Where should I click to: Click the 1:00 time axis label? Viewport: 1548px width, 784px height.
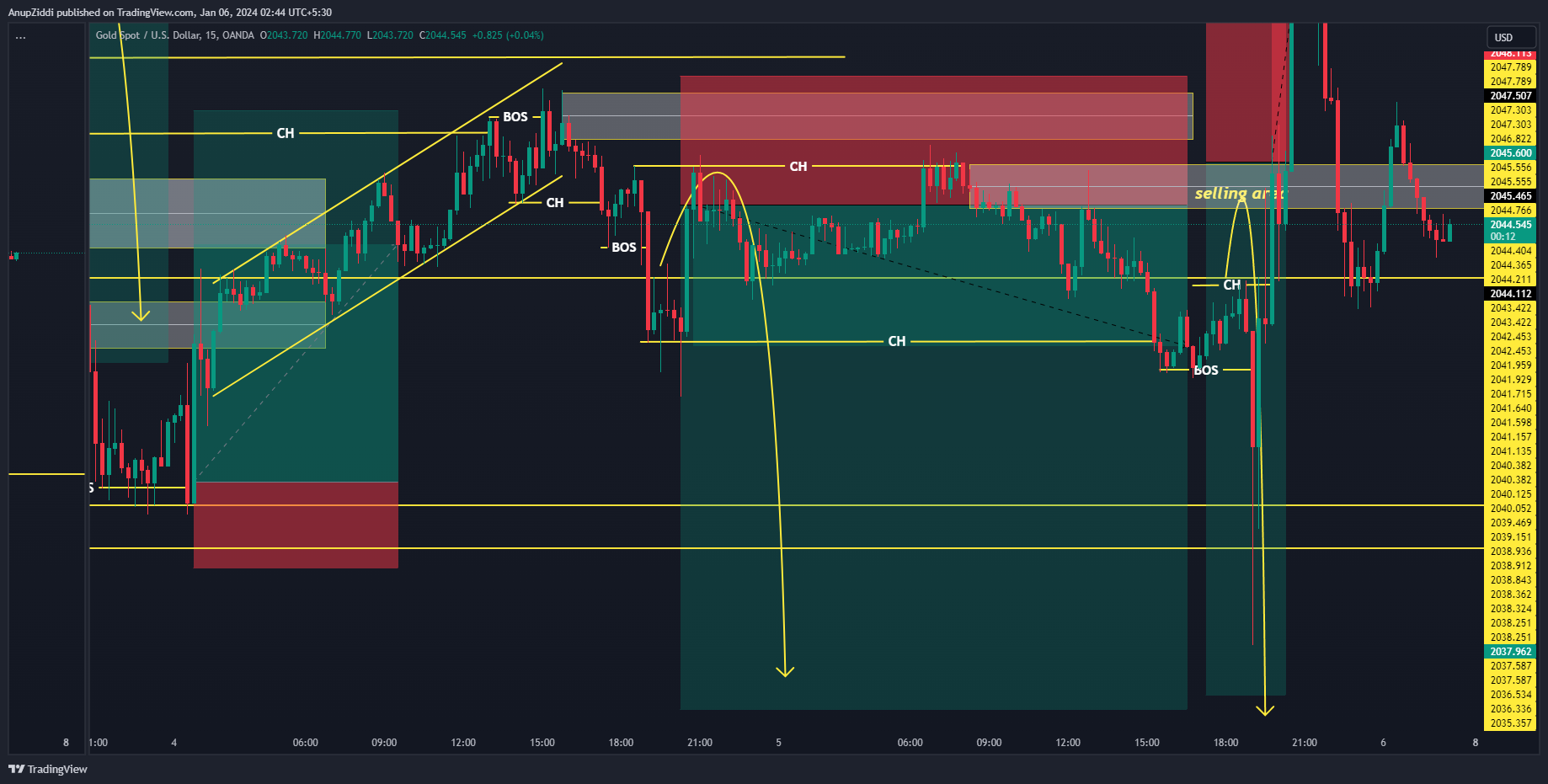pos(99,743)
